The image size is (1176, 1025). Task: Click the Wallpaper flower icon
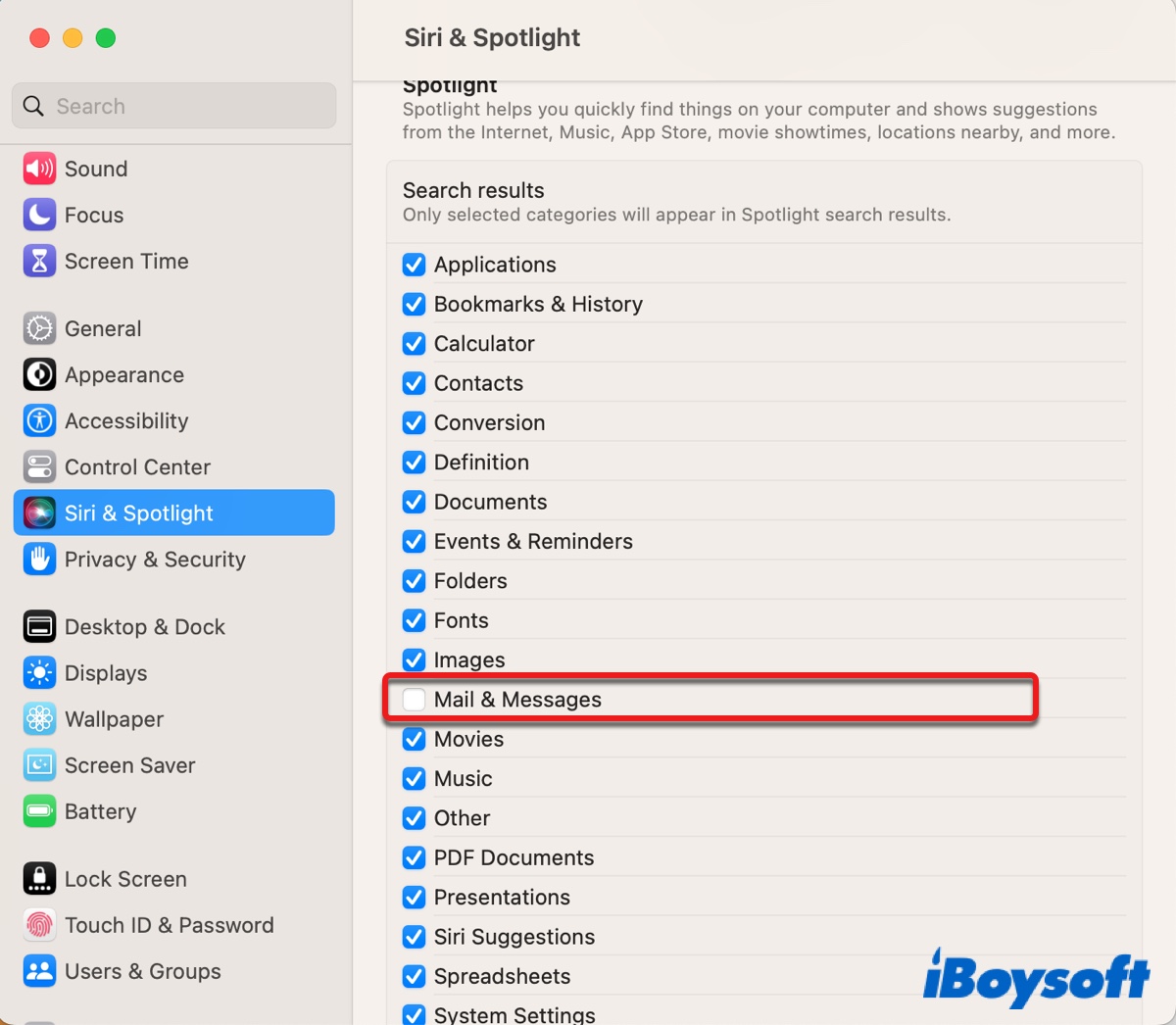click(x=39, y=718)
